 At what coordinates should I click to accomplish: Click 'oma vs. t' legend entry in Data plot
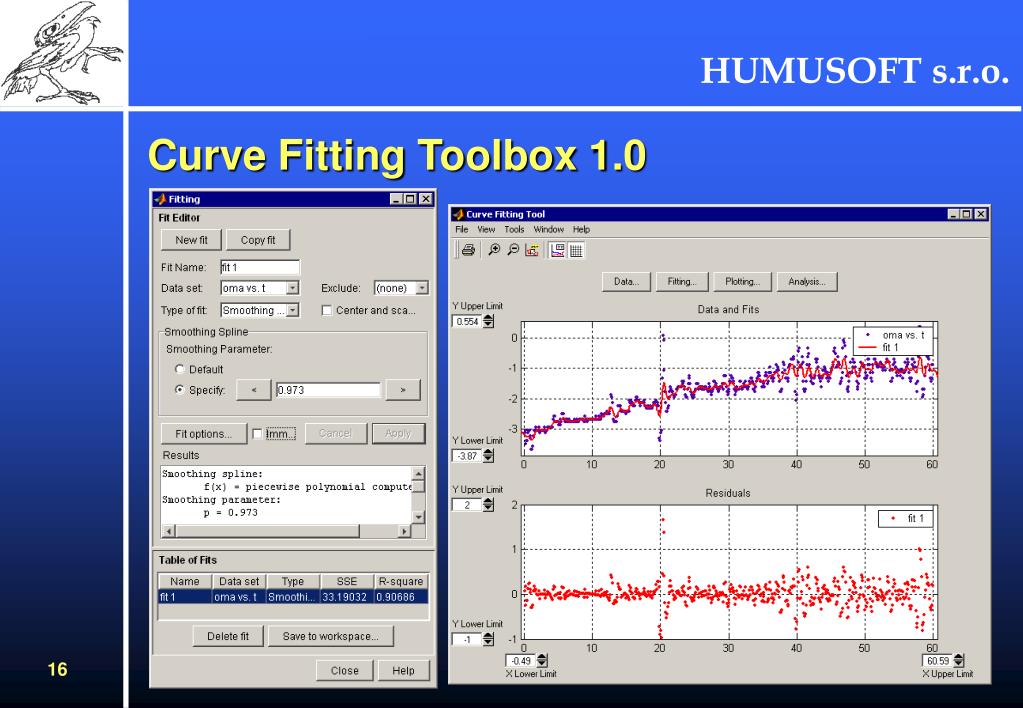point(894,335)
